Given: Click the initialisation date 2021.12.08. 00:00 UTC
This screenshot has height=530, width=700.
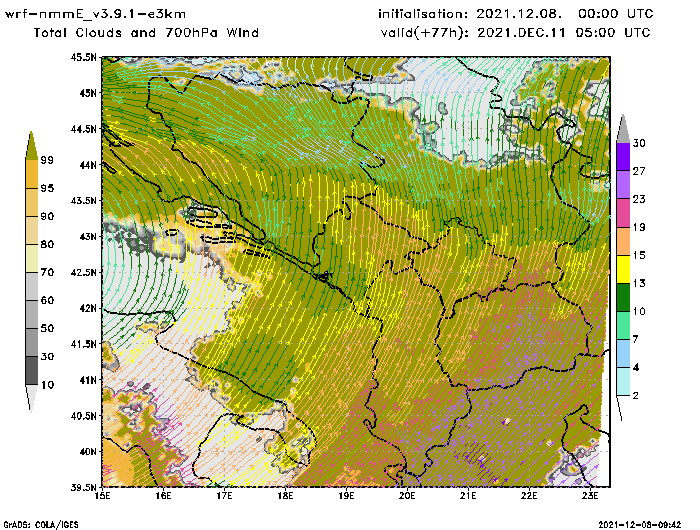Looking at the screenshot, I should (565, 14).
